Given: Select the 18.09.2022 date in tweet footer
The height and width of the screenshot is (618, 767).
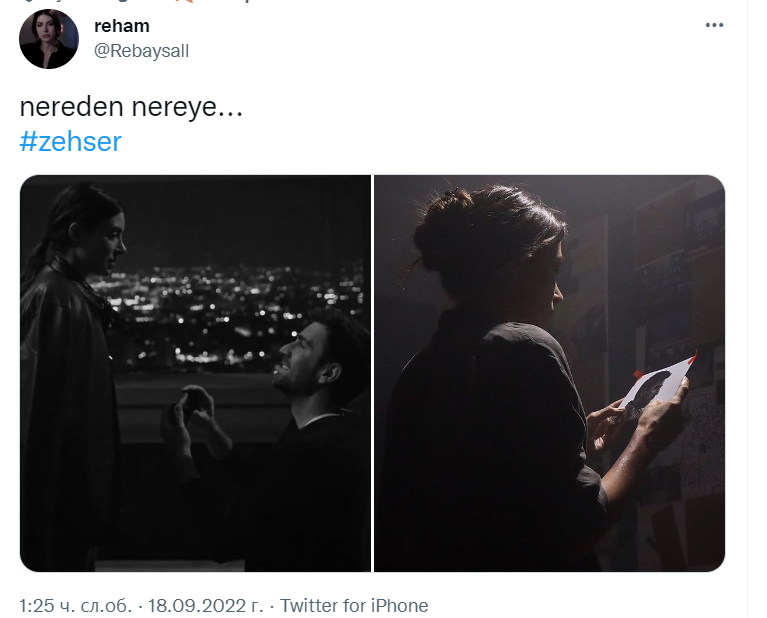Looking at the screenshot, I should 205,606.
